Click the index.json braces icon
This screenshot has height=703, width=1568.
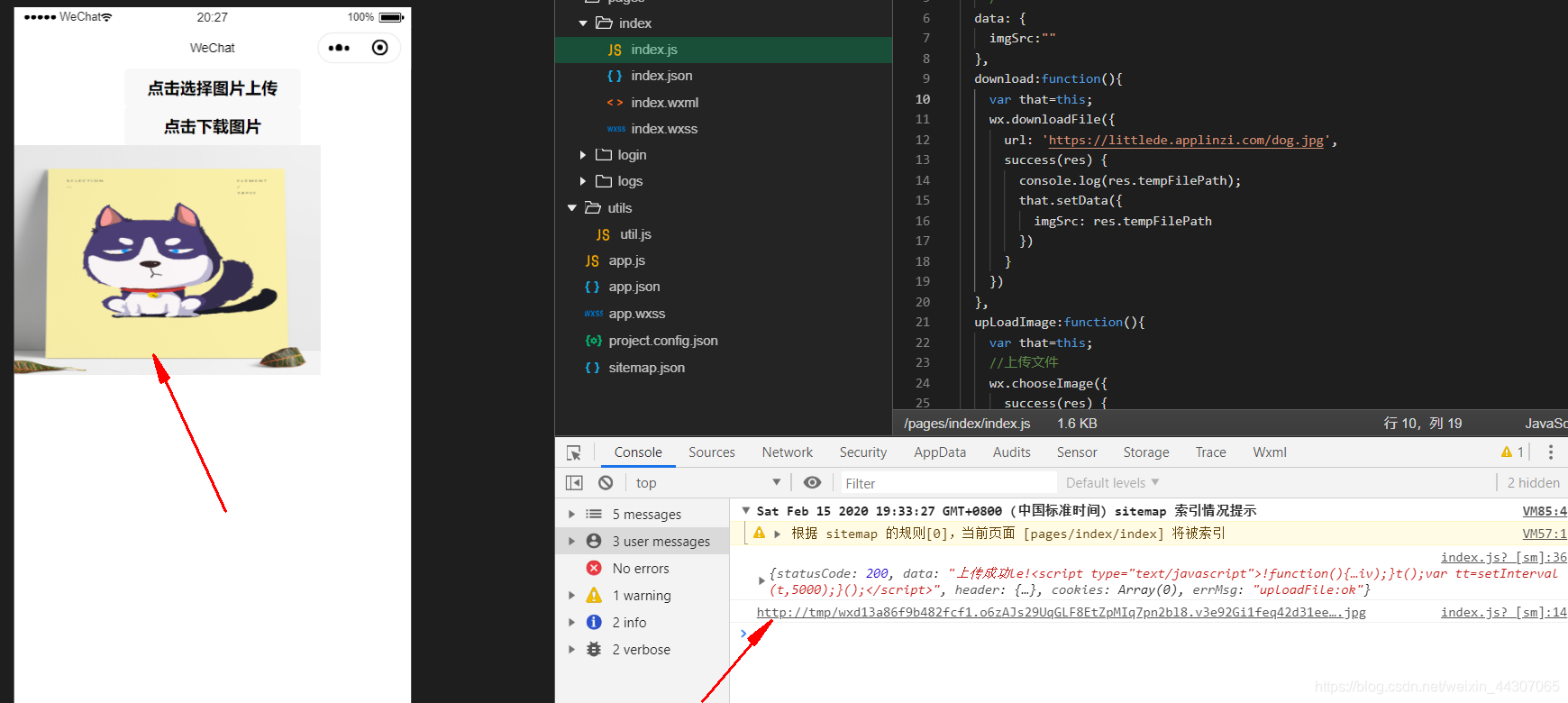click(615, 77)
